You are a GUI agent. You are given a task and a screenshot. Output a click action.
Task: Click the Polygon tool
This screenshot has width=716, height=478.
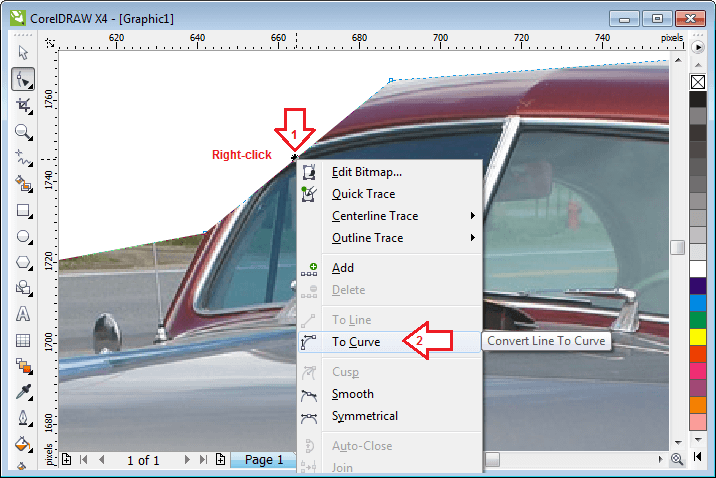tap(24, 263)
